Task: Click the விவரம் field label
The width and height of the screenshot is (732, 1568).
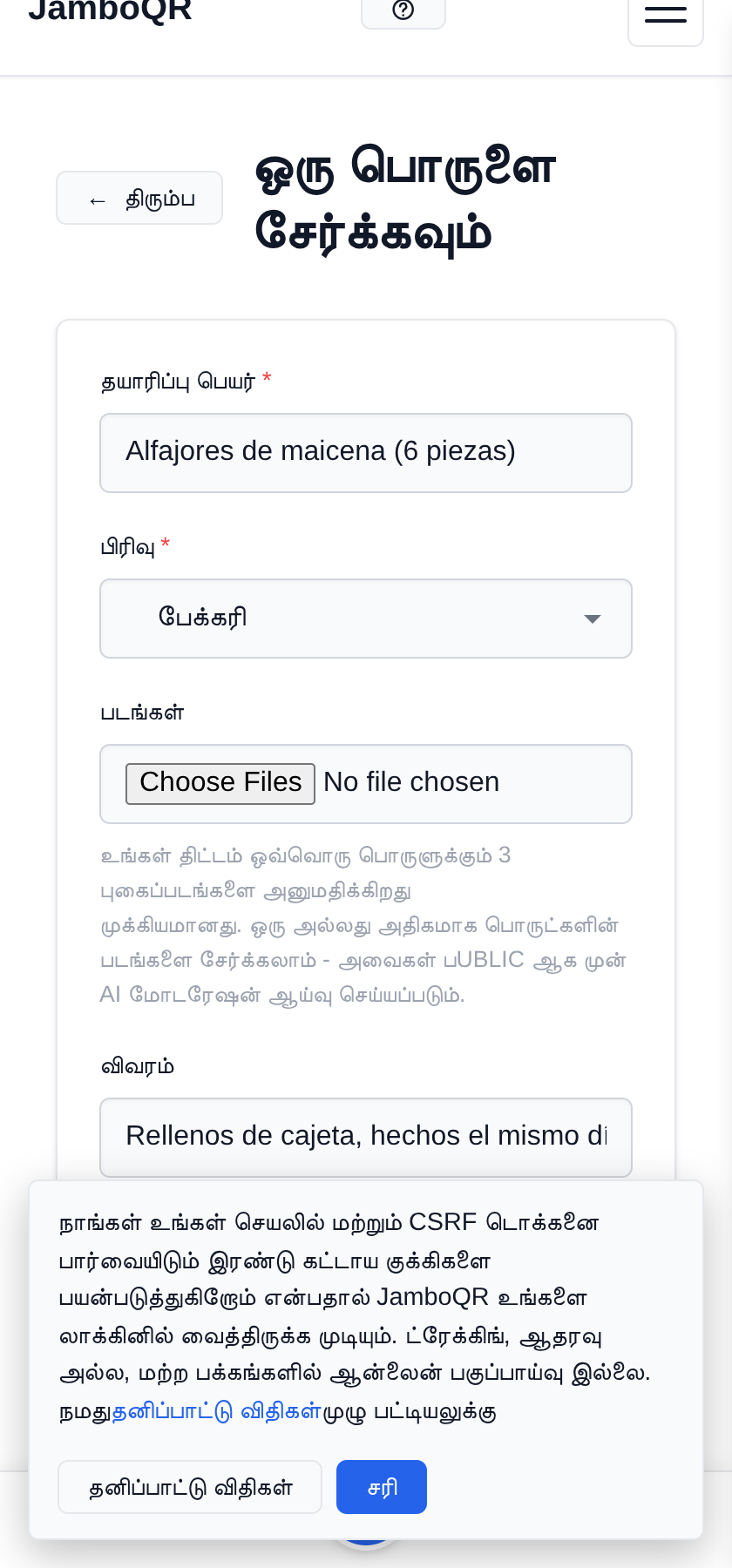Action: (x=138, y=1066)
